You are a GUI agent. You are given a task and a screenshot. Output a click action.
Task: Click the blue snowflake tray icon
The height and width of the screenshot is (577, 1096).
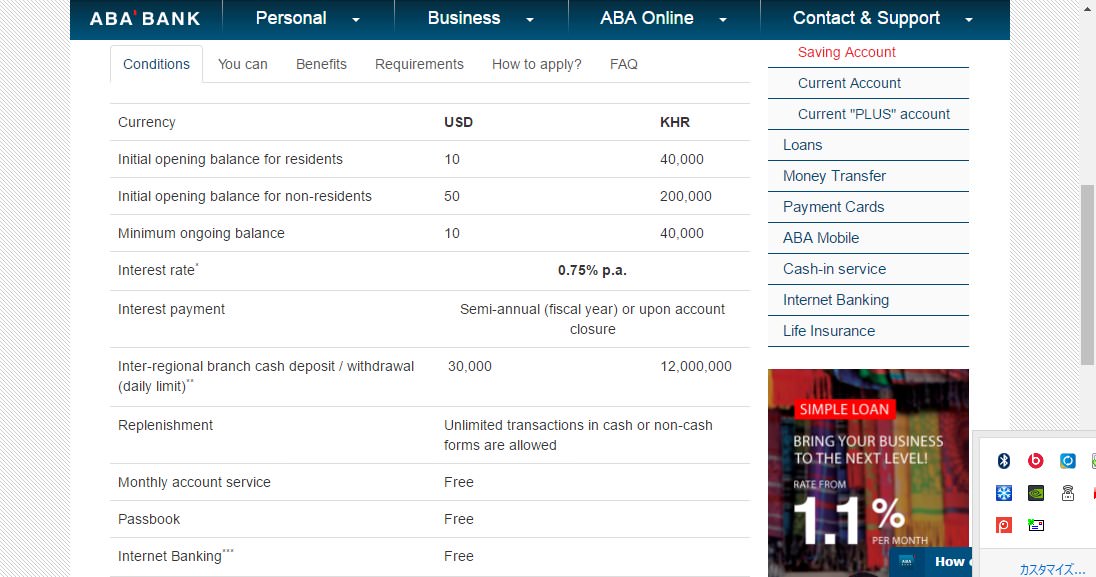coord(1004,493)
